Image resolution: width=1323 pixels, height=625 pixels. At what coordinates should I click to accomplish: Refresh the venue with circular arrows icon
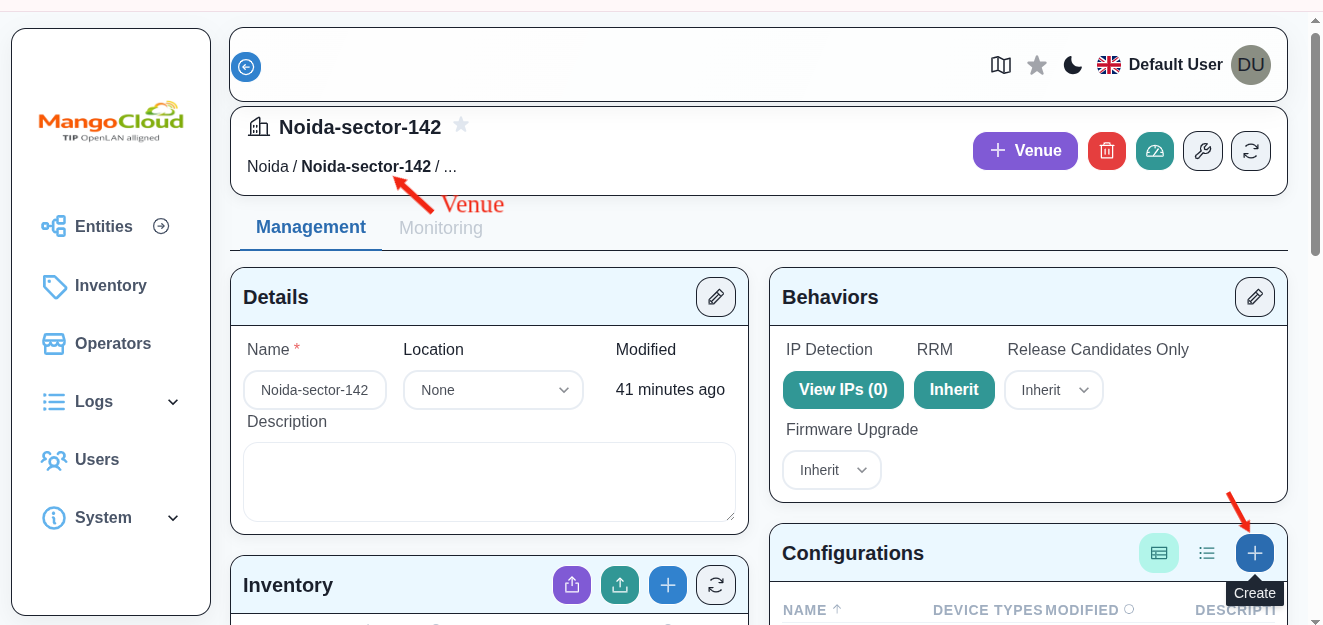click(1251, 150)
